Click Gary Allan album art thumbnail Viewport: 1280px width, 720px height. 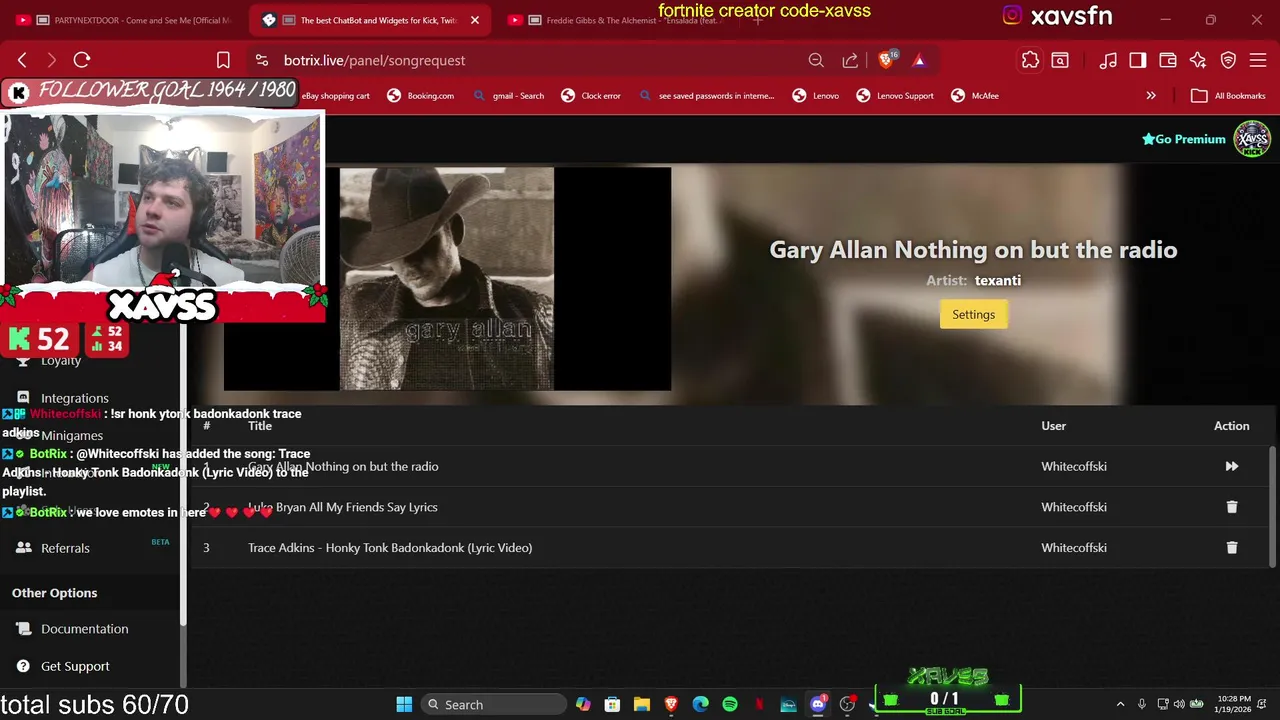click(446, 278)
